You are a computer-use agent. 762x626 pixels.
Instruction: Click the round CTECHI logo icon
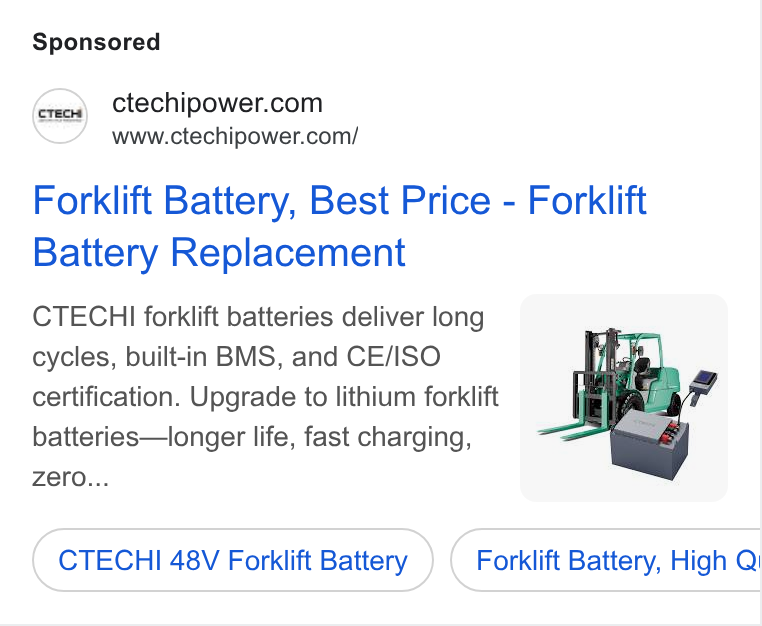click(x=60, y=116)
